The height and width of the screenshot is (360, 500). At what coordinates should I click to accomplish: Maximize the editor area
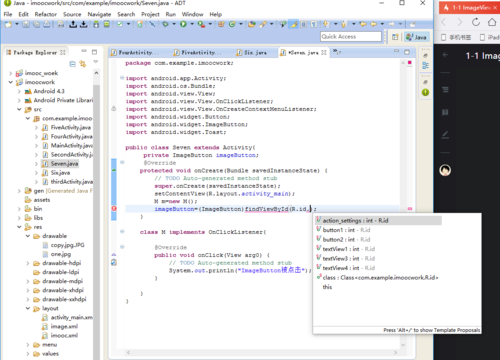(407, 52)
